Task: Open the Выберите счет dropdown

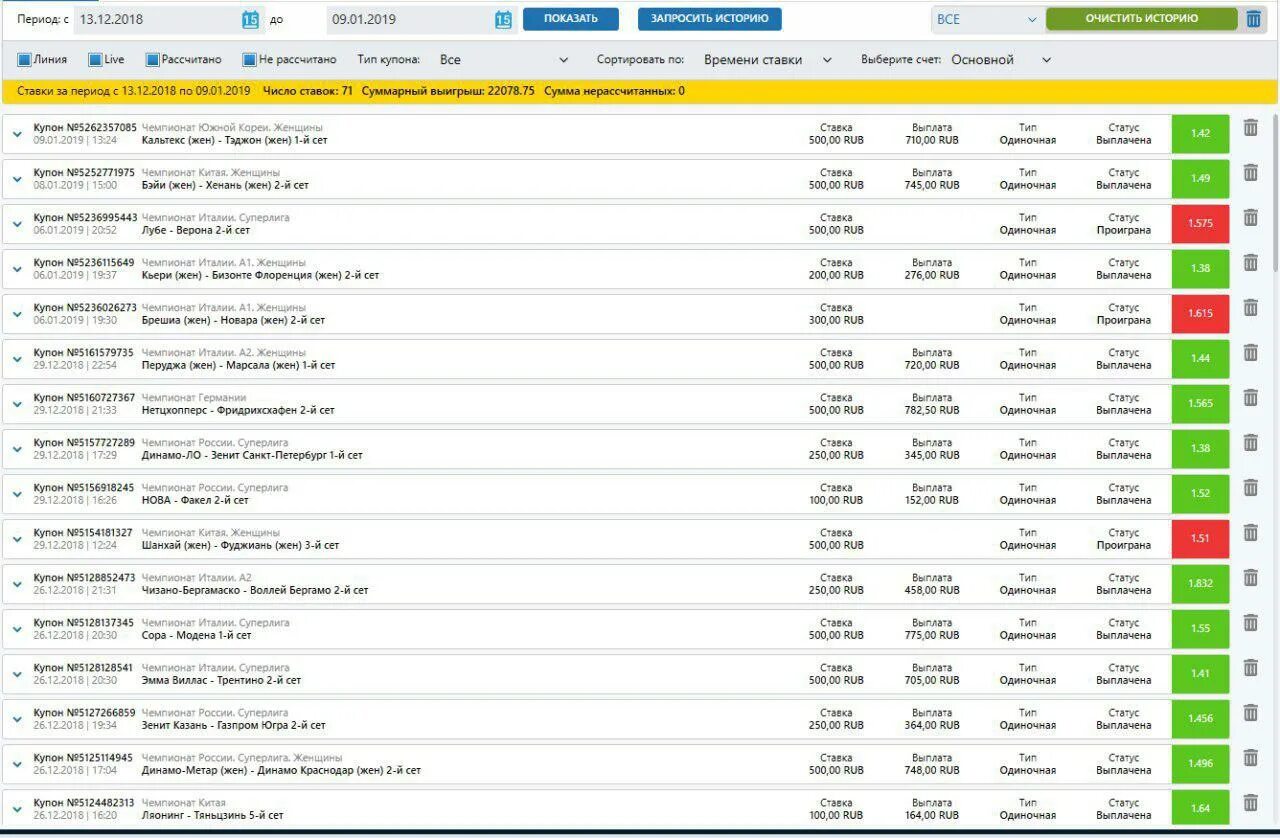Action: (1001, 60)
